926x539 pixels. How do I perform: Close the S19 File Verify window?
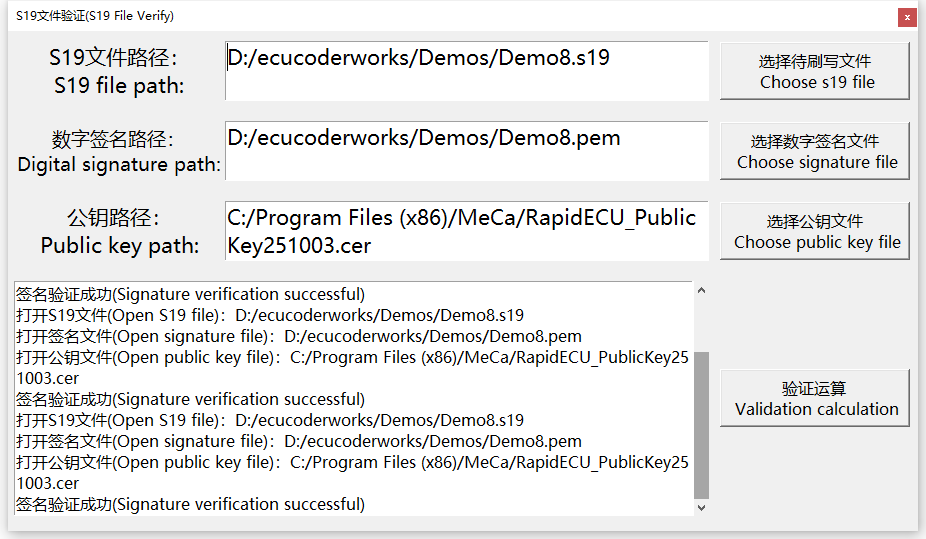pos(906,17)
